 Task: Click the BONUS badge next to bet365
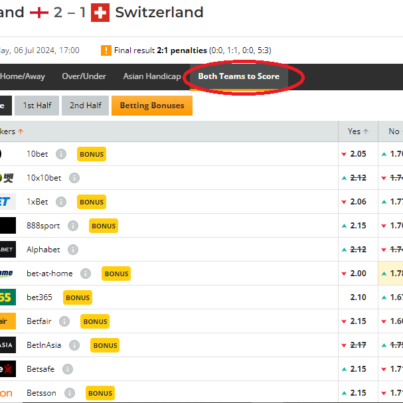click(x=78, y=297)
